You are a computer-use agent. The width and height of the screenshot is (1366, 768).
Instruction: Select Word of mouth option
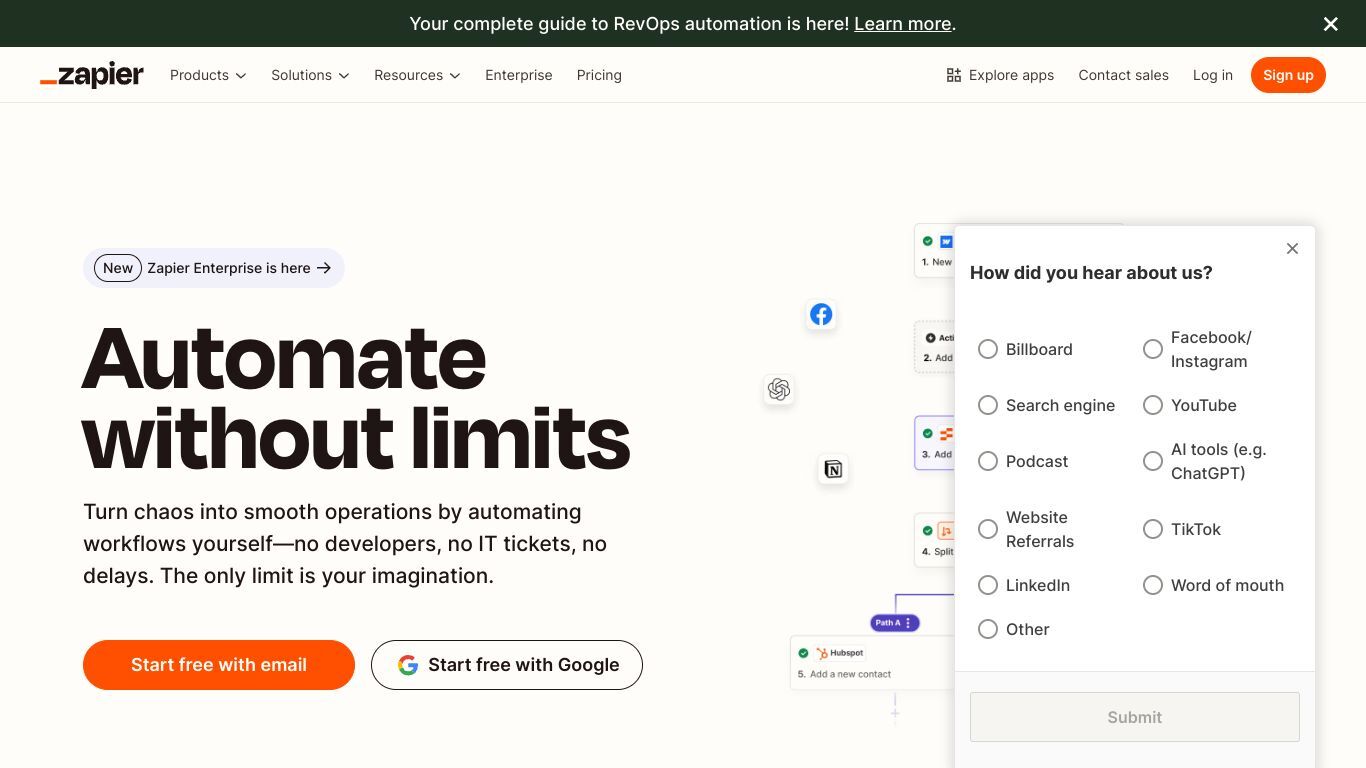pyautogui.click(x=1153, y=585)
